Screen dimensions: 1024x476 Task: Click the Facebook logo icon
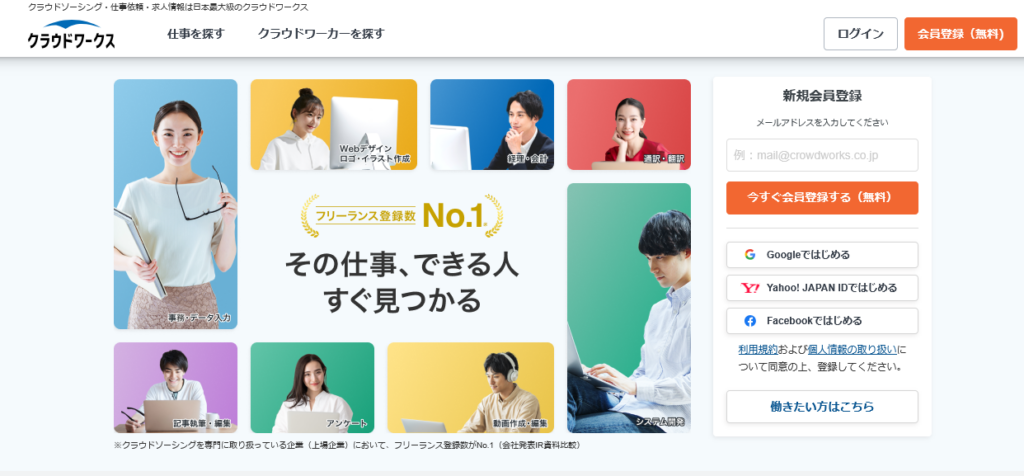coord(750,321)
